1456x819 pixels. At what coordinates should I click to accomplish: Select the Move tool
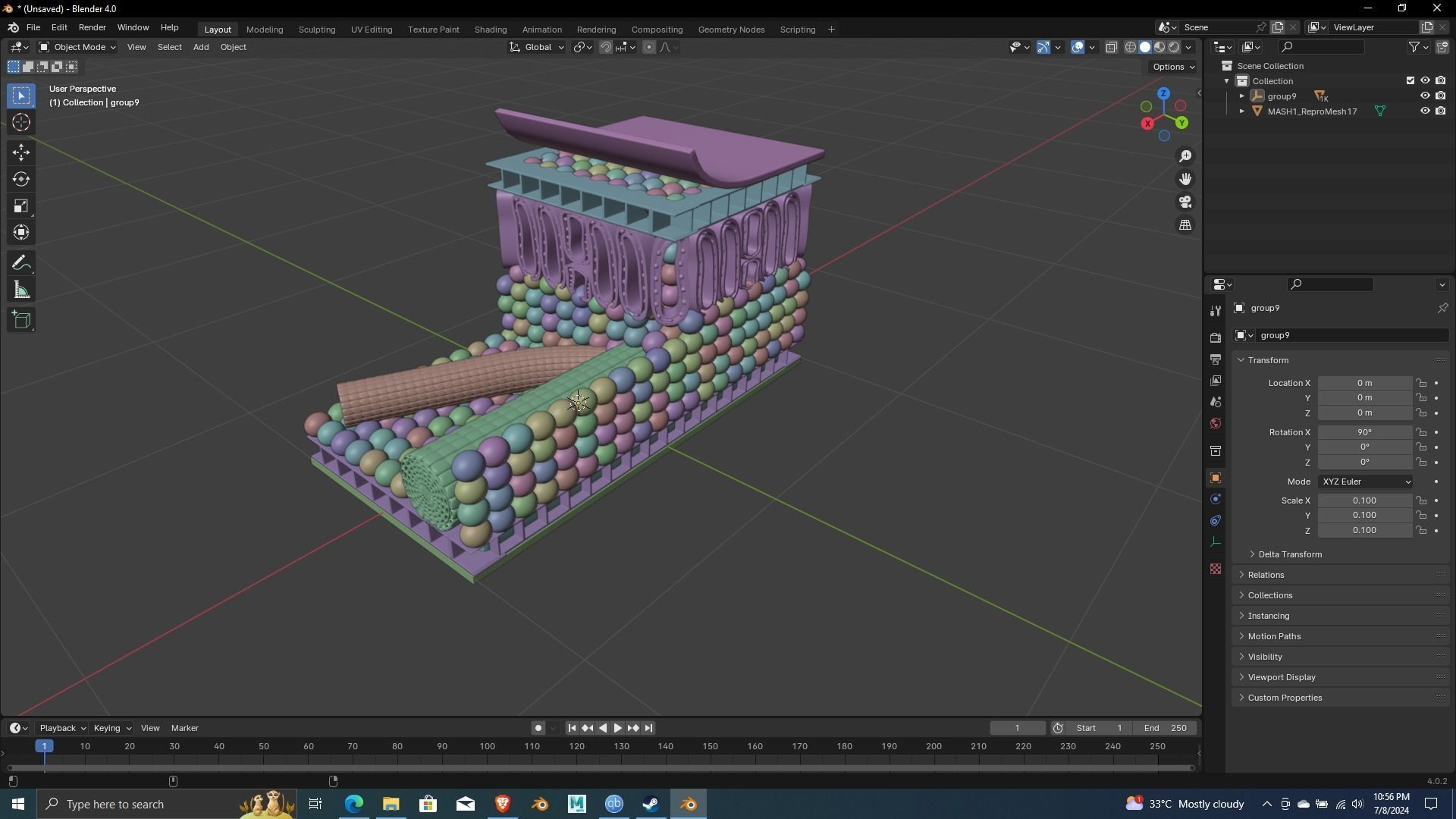tap(21, 152)
